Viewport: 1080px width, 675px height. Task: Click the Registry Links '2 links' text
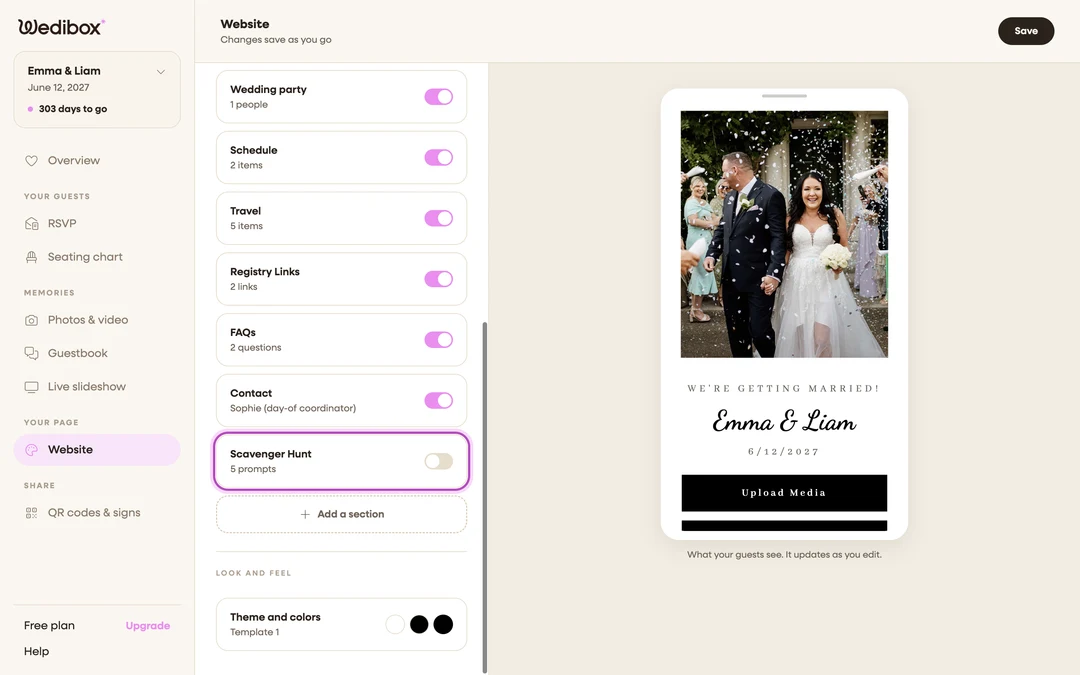[244, 287]
